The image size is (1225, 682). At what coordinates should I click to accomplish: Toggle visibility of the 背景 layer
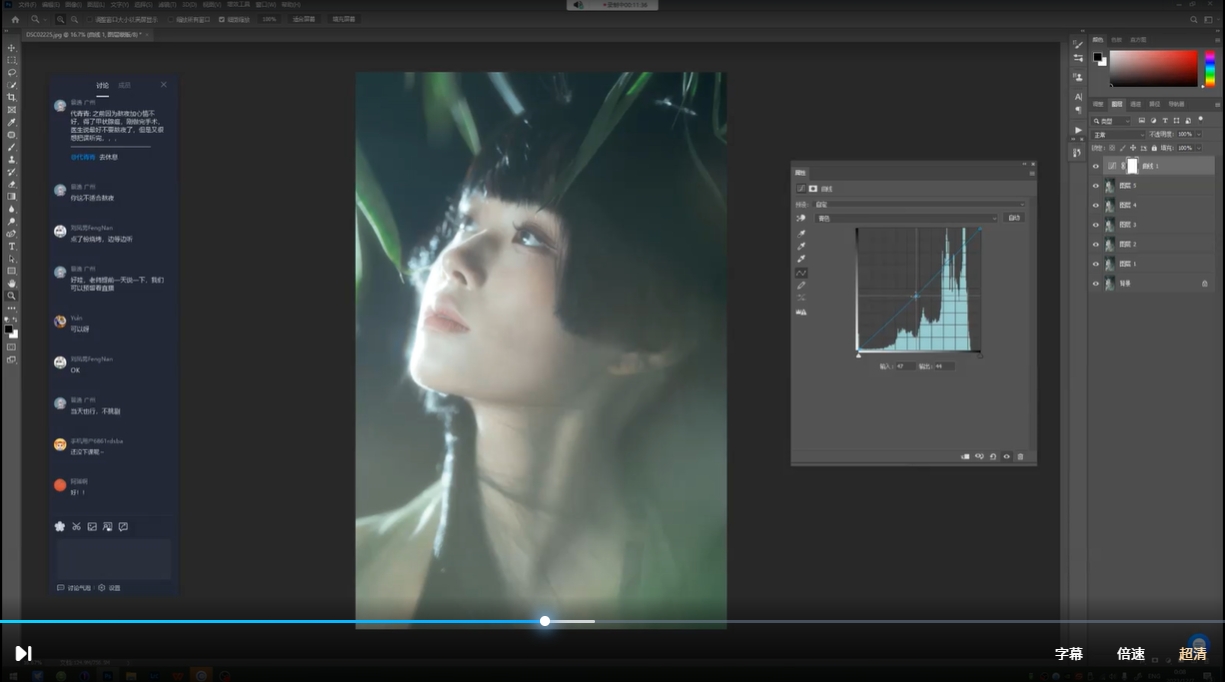point(1095,284)
